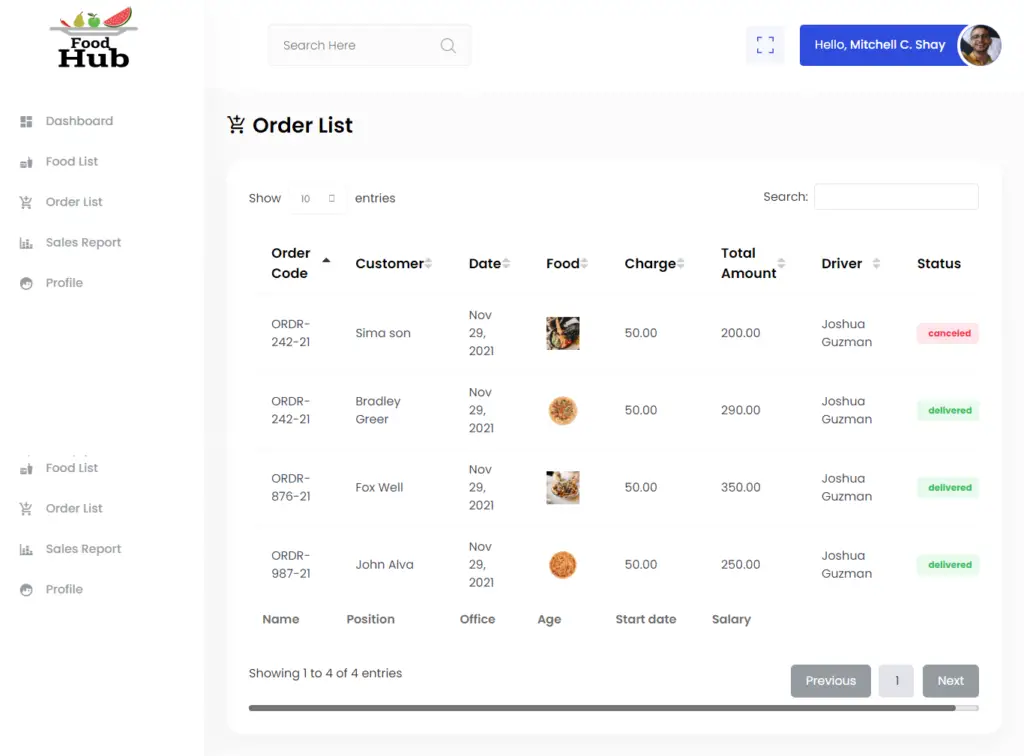Toggle sorting on the Customer column
The width and height of the screenshot is (1024, 756).
(391, 263)
